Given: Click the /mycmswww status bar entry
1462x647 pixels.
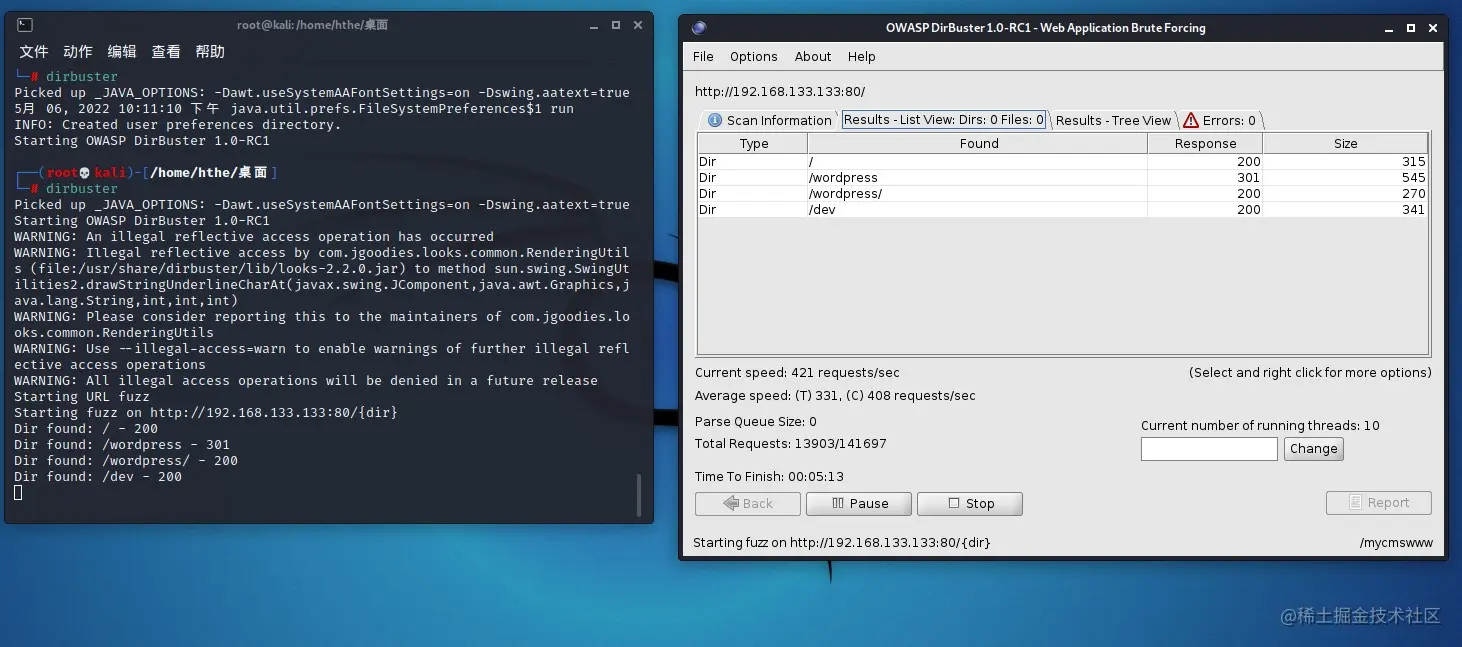Looking at the screenshot, I should 1396,542.
